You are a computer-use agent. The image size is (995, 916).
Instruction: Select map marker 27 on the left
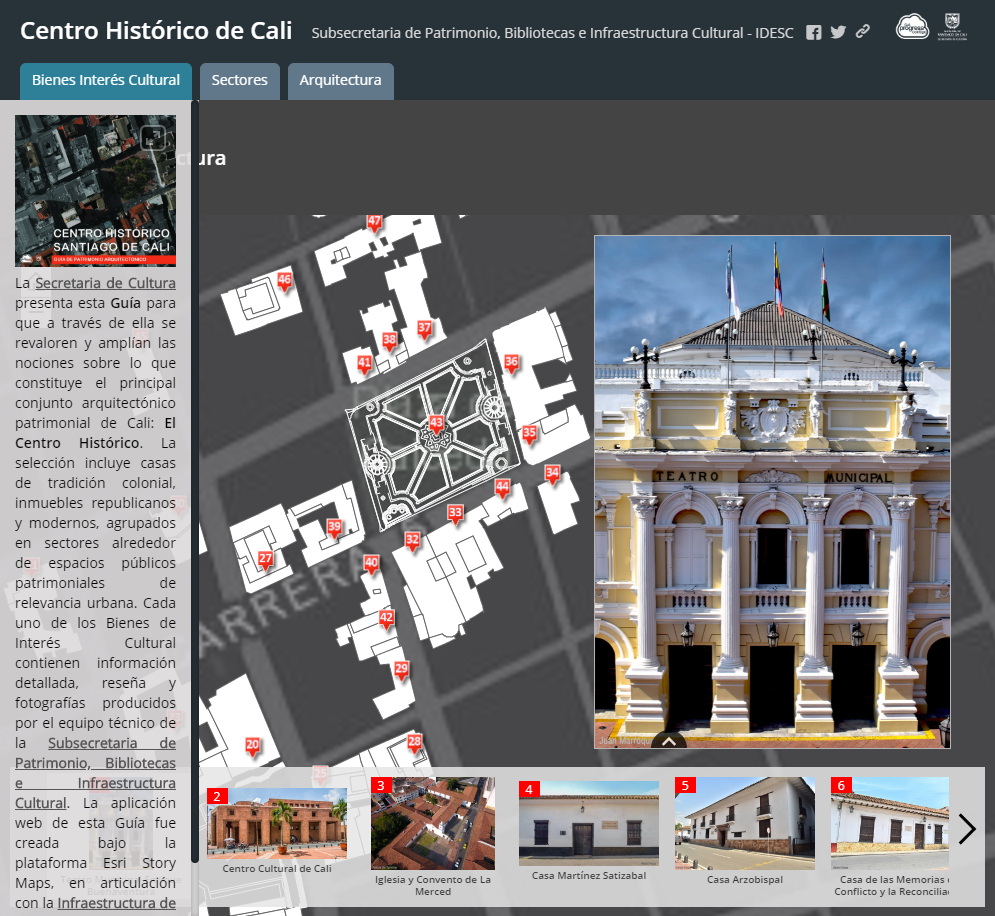point(265,559)
